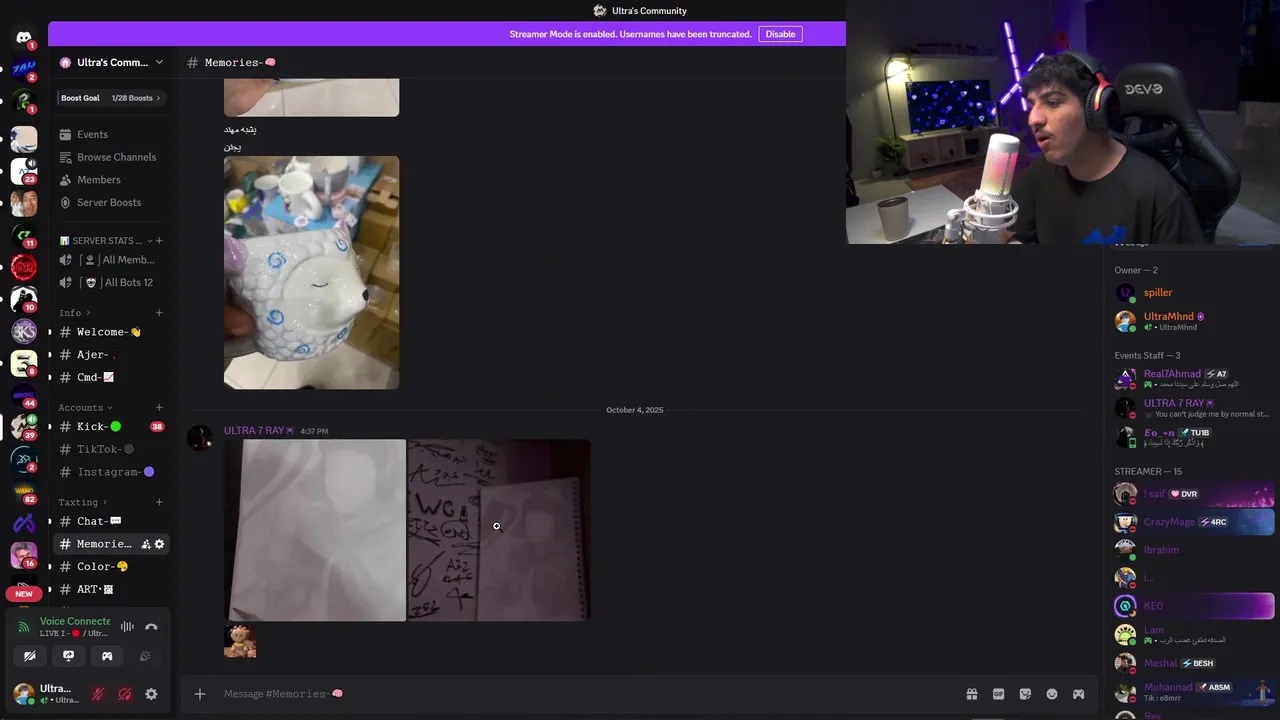Add channel to SERVER STATS category
Screen dimensions: 1280x720
point(159,241)
